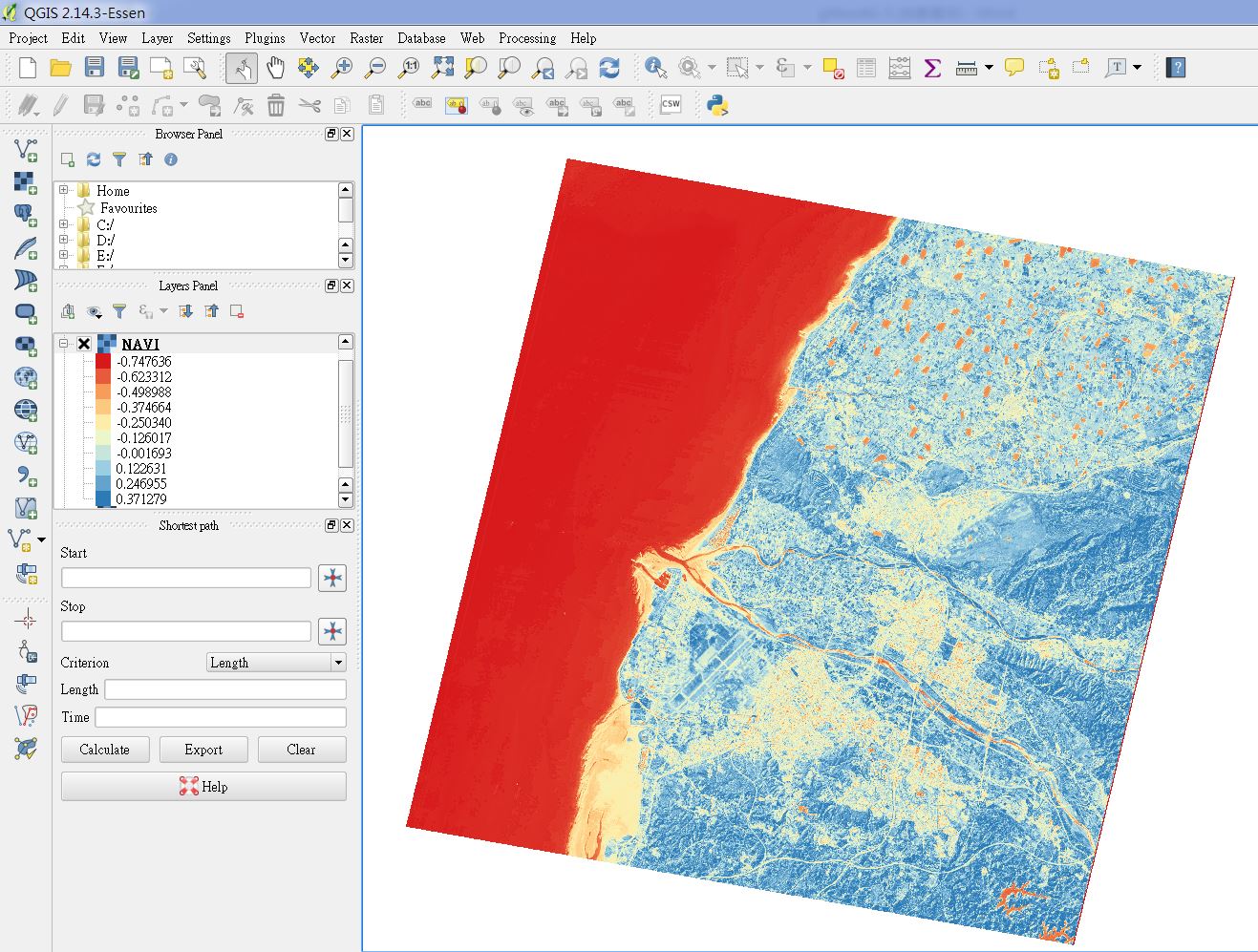The image size is (1258, 952).
Task: Select the Measure ruler tool
Action: click(967, 68)
